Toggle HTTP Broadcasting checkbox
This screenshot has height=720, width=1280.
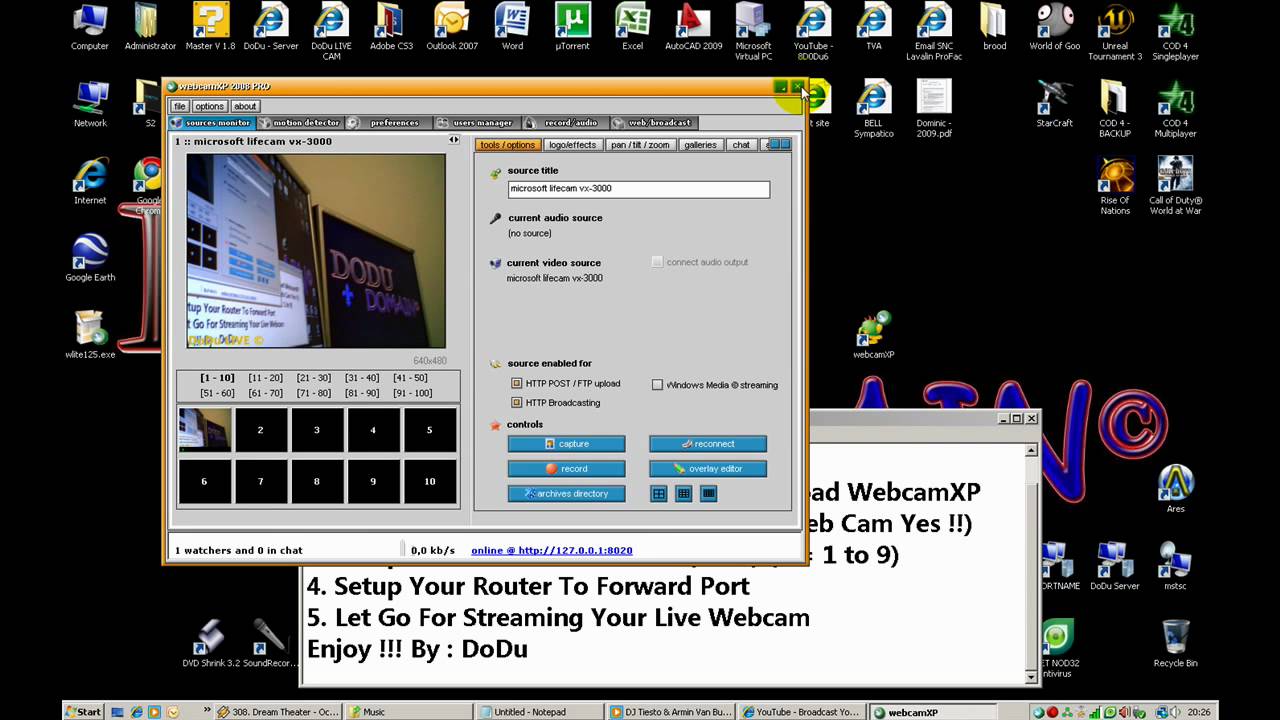(517, 403)
